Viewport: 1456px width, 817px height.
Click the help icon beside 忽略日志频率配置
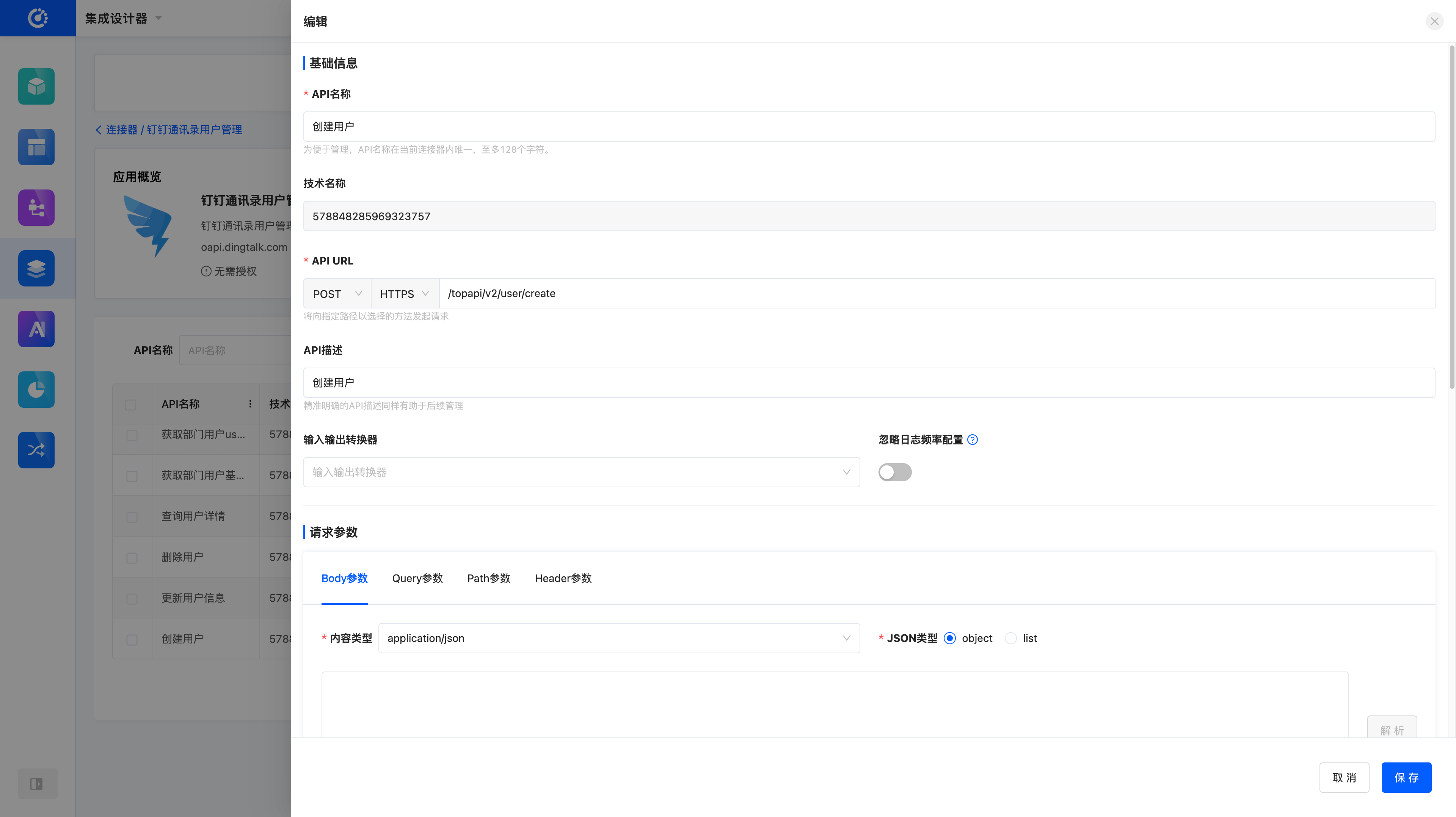[973, 440]
